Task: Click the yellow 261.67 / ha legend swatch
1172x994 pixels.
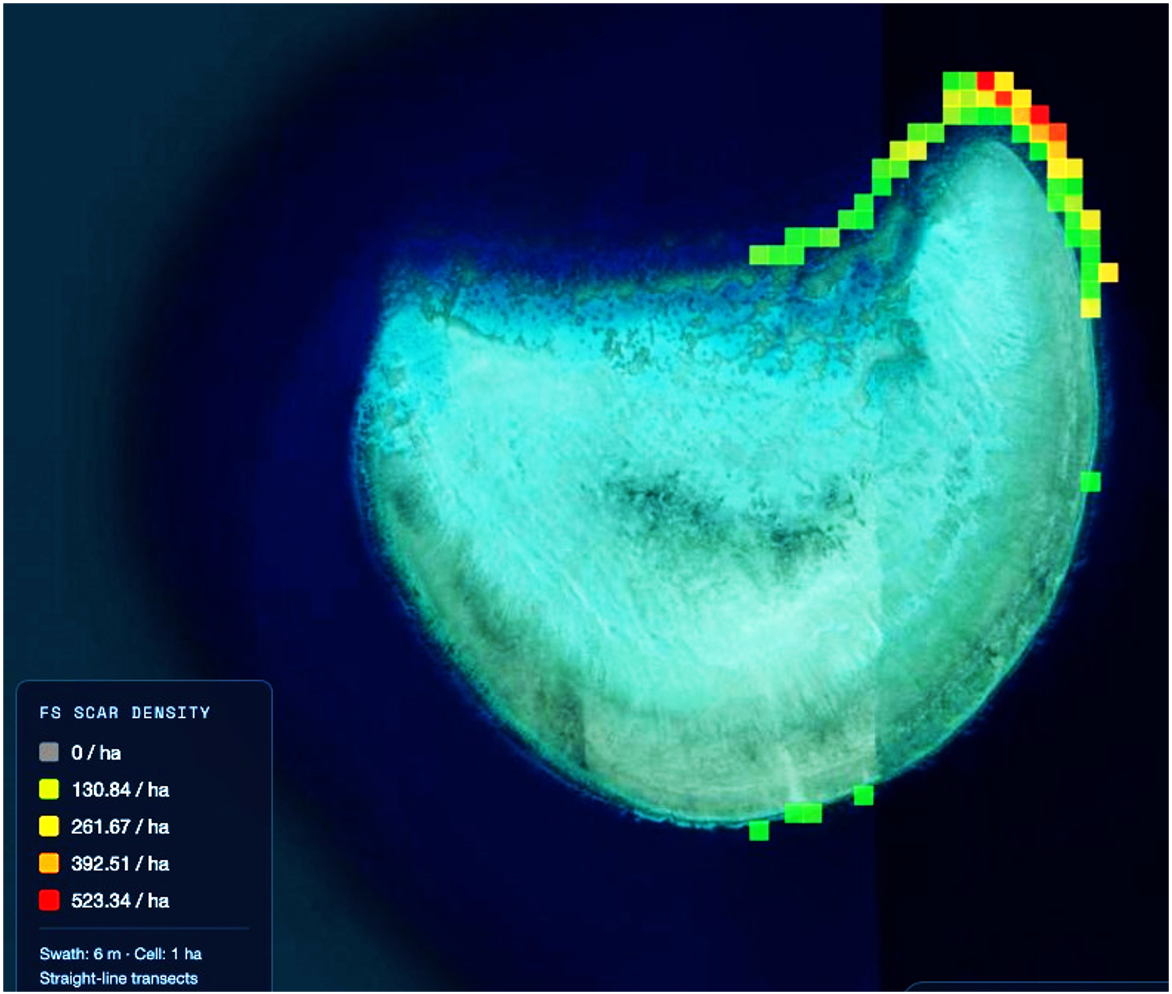Action: point(49,826)
